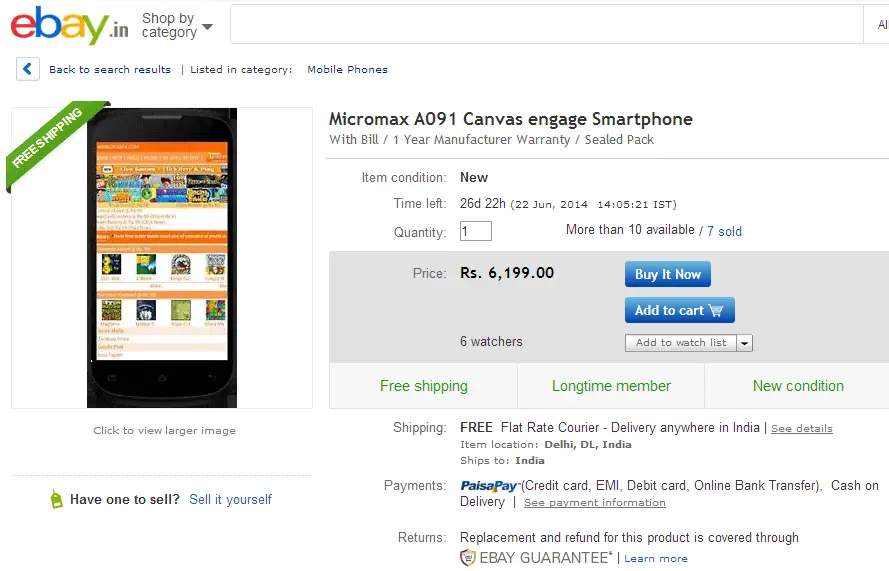Click the Micromax A091 Canvas engage title

click(511, 119)
